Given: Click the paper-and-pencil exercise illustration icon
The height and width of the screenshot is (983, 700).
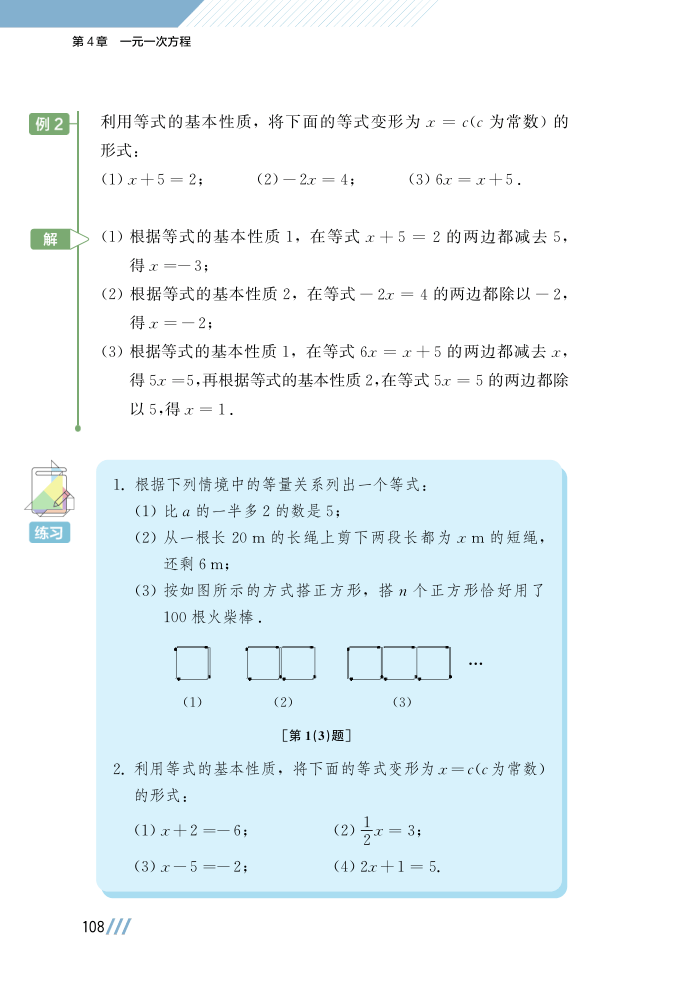Looking at the screenshot, I should click(49, 489).
